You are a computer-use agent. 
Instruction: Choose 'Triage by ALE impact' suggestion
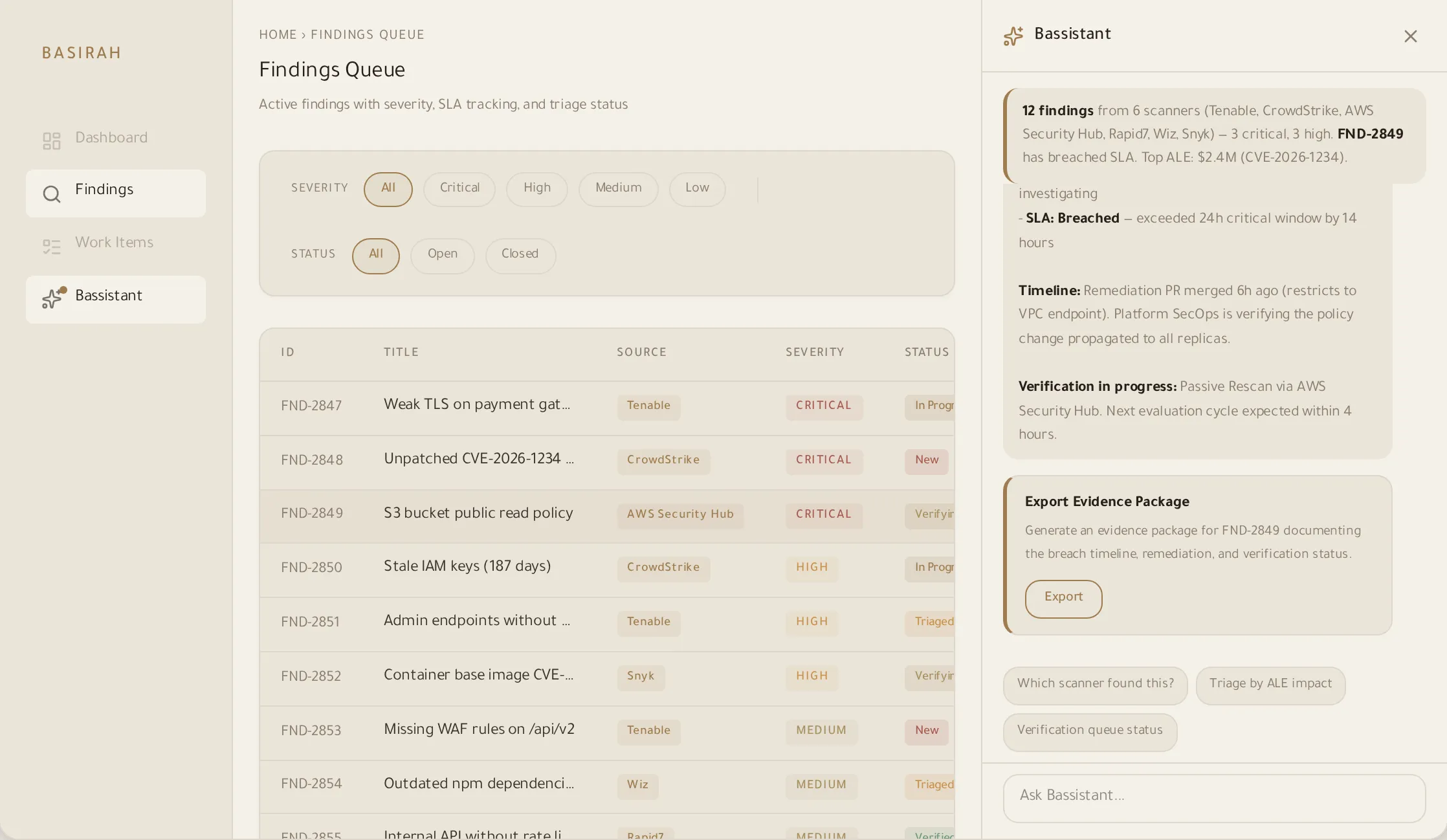pos(1270,684)
